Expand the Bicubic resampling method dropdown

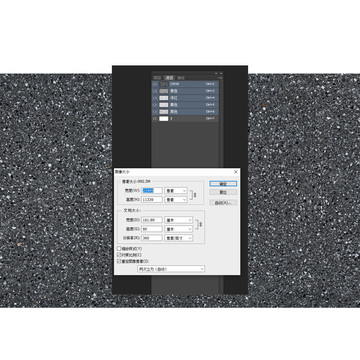tap(171, 269)
